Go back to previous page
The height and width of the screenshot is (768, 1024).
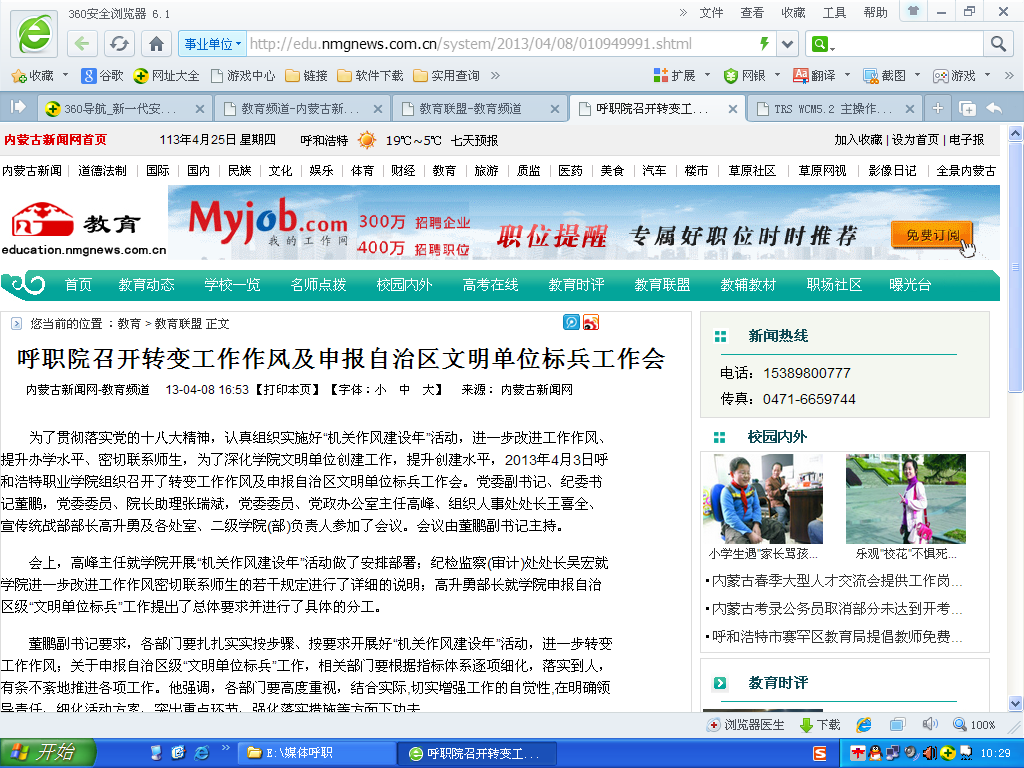coord(83,44)
